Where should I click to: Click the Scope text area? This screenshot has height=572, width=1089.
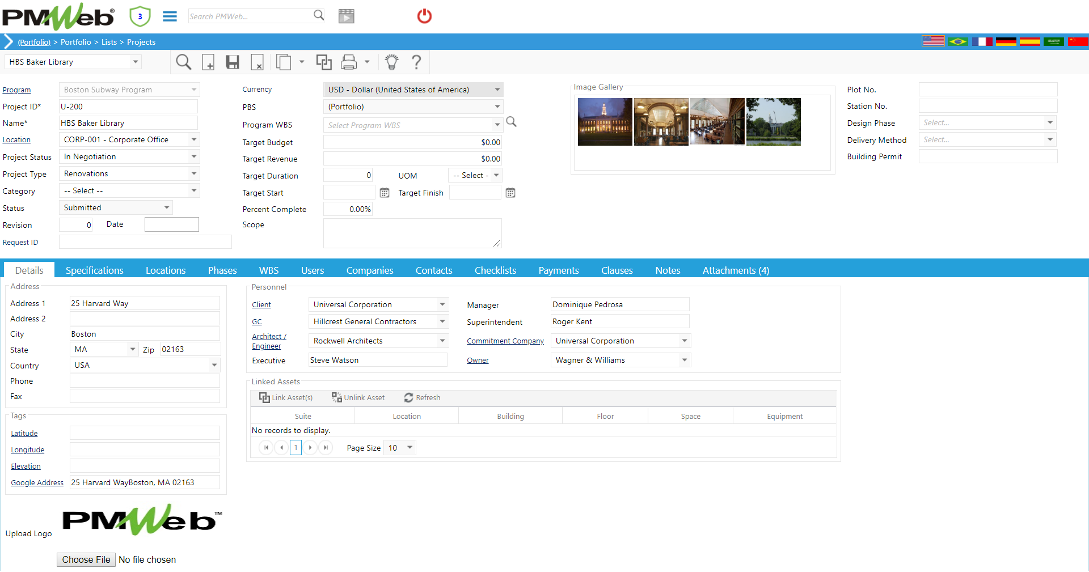pyautogui.click(x=413, y=233)
